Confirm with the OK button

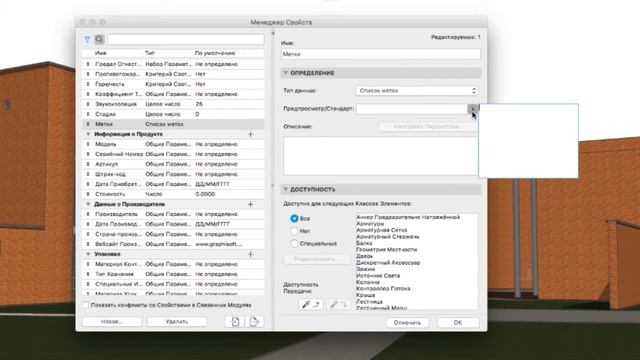point(458,322)
